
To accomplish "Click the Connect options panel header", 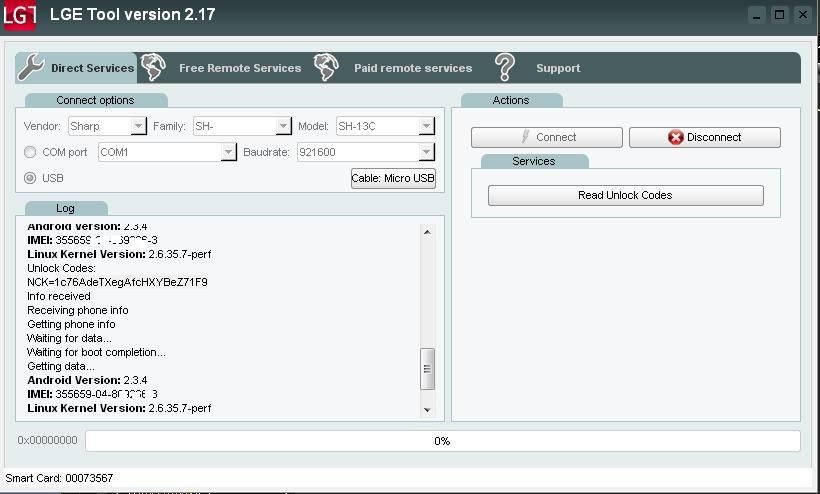I will pos(96,100).
